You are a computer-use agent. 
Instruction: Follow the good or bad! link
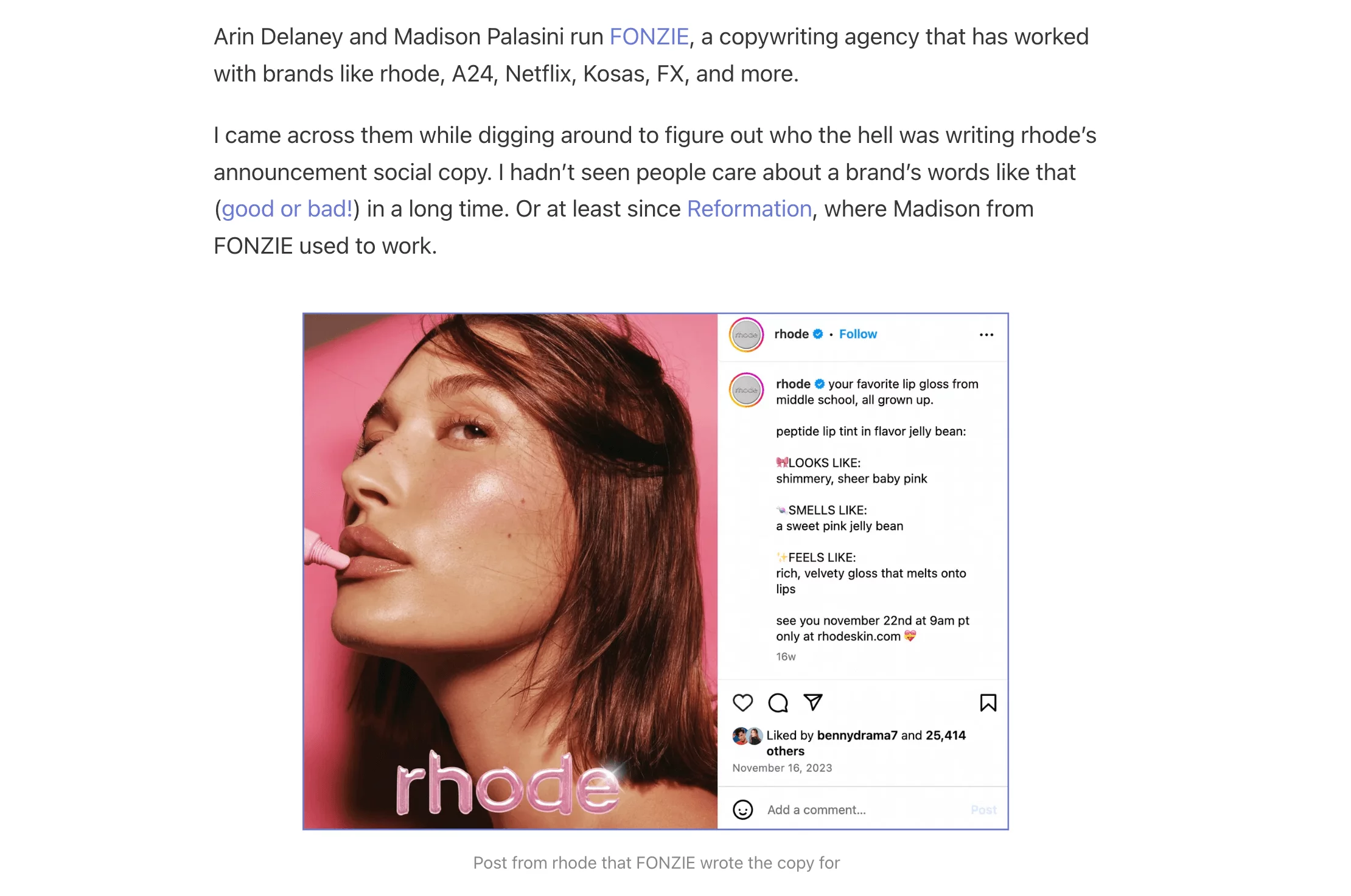[287, 209]
